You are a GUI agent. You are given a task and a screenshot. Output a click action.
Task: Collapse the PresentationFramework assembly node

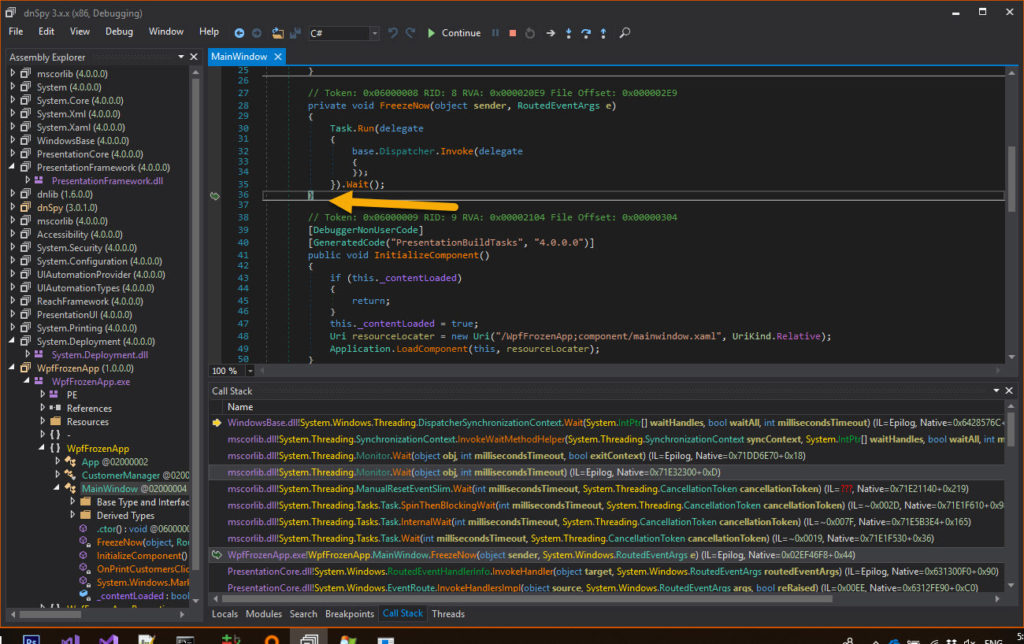pos(12,167)
